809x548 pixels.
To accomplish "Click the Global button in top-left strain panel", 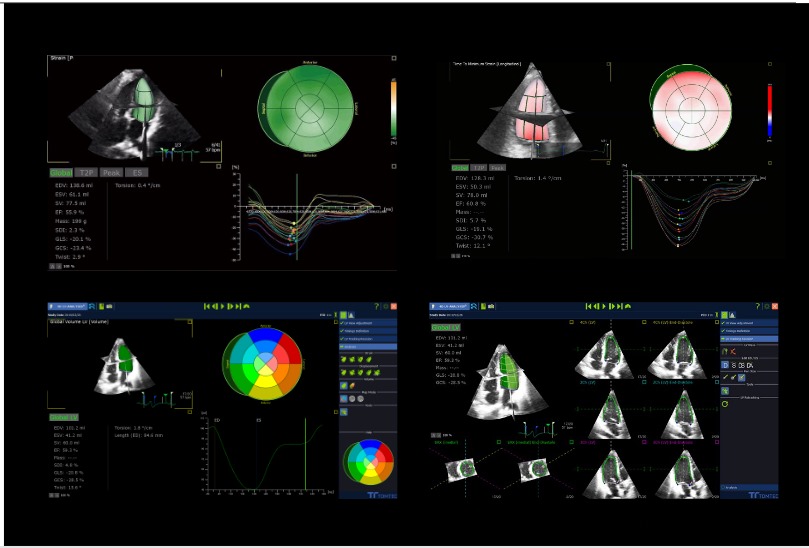I will click(x=60, y=172).
